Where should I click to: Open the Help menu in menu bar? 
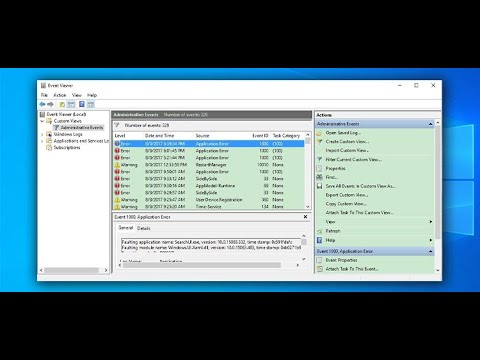click(92, 95)
